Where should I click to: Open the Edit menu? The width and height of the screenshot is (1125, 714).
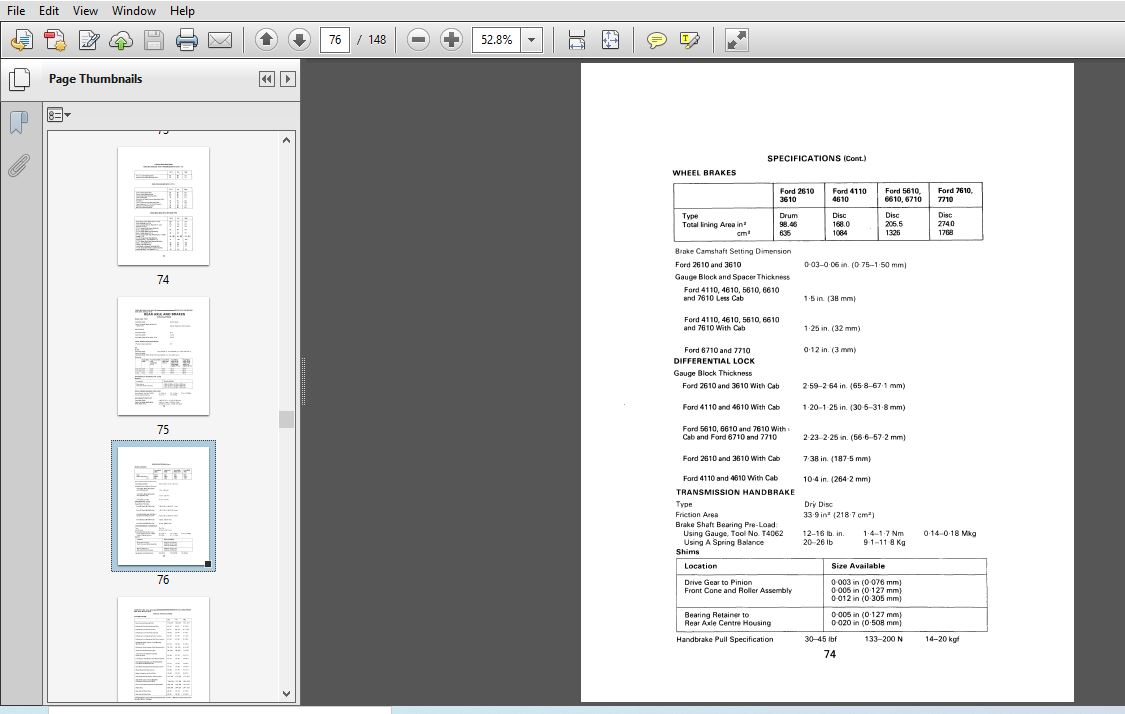[x=49, y=11]
